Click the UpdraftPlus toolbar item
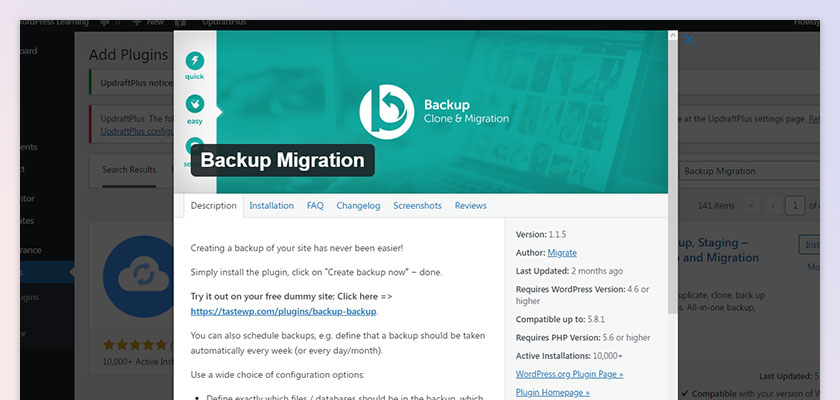This screenshot has height=400, width=840. [x=224, y=22]
